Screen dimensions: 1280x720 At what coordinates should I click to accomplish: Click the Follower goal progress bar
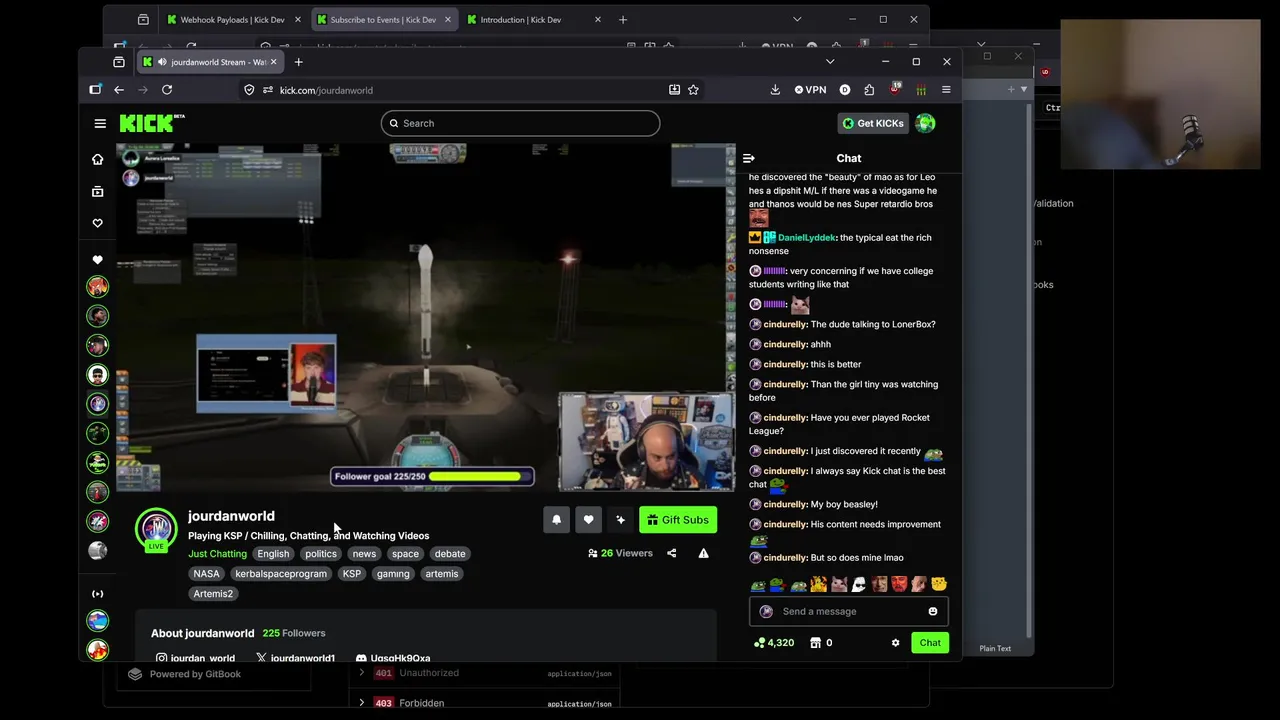432,477
